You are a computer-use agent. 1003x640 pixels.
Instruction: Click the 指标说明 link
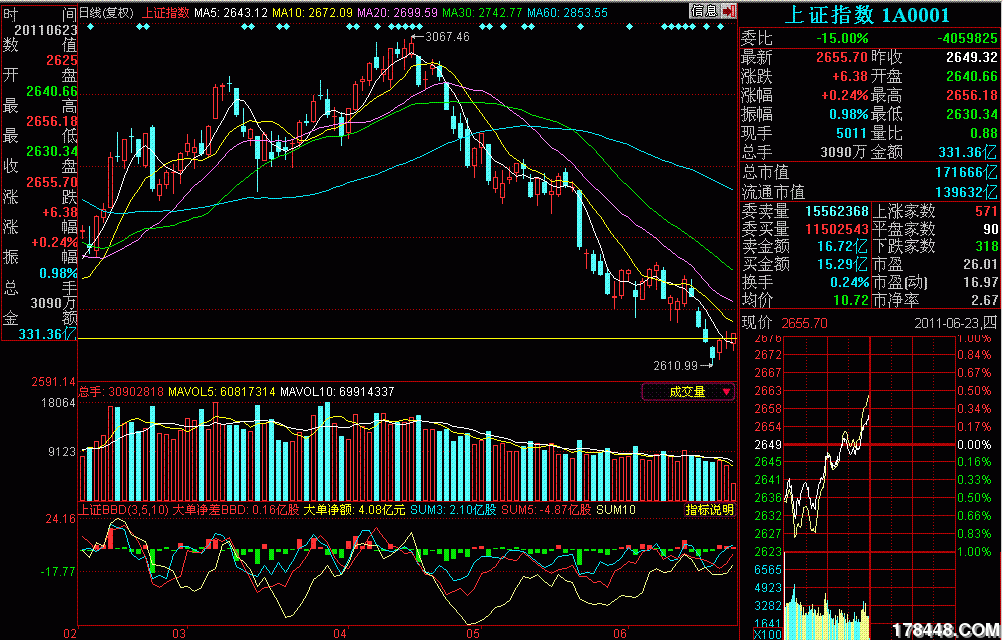709,510
